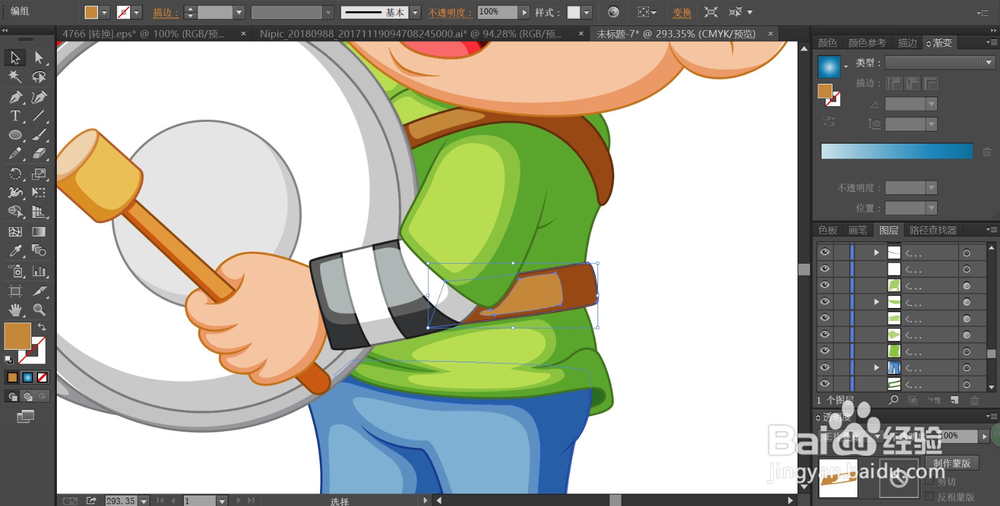Open the 样式 graphic style dropdown
This screenshot has height=506, width=1000.
click(x=587, y=12)
